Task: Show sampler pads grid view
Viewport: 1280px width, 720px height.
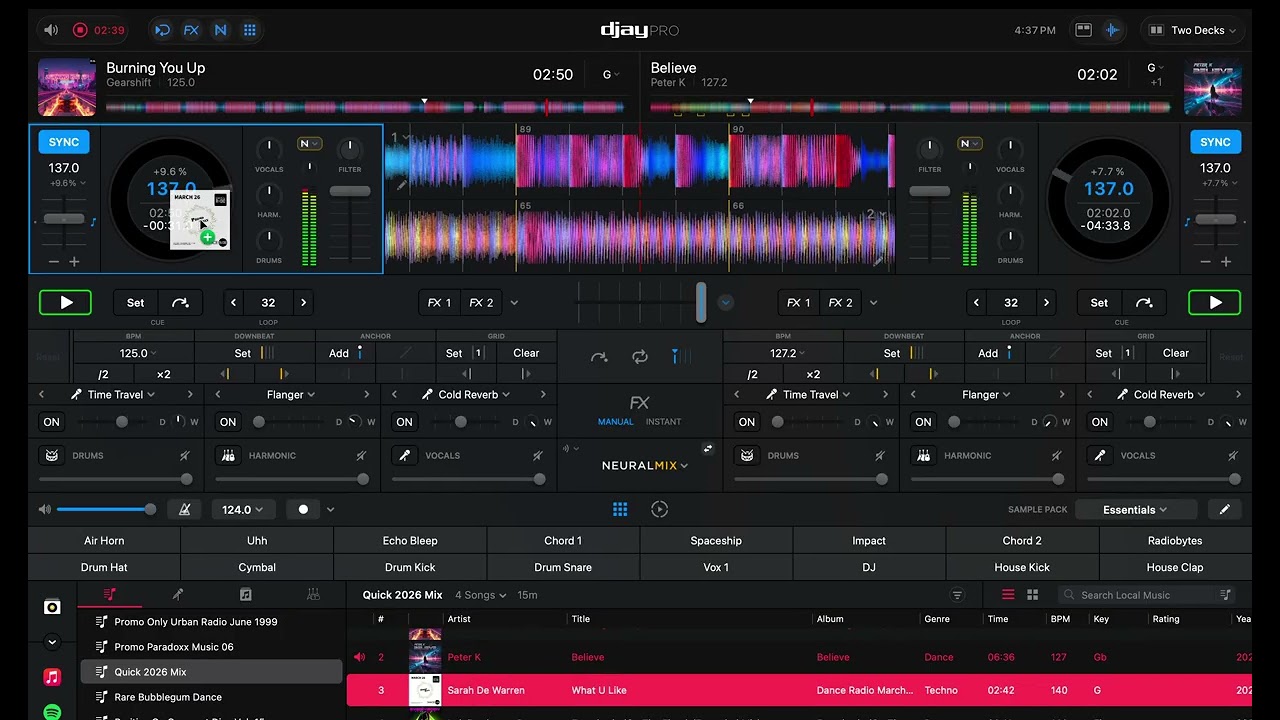Action: [620, 509]
